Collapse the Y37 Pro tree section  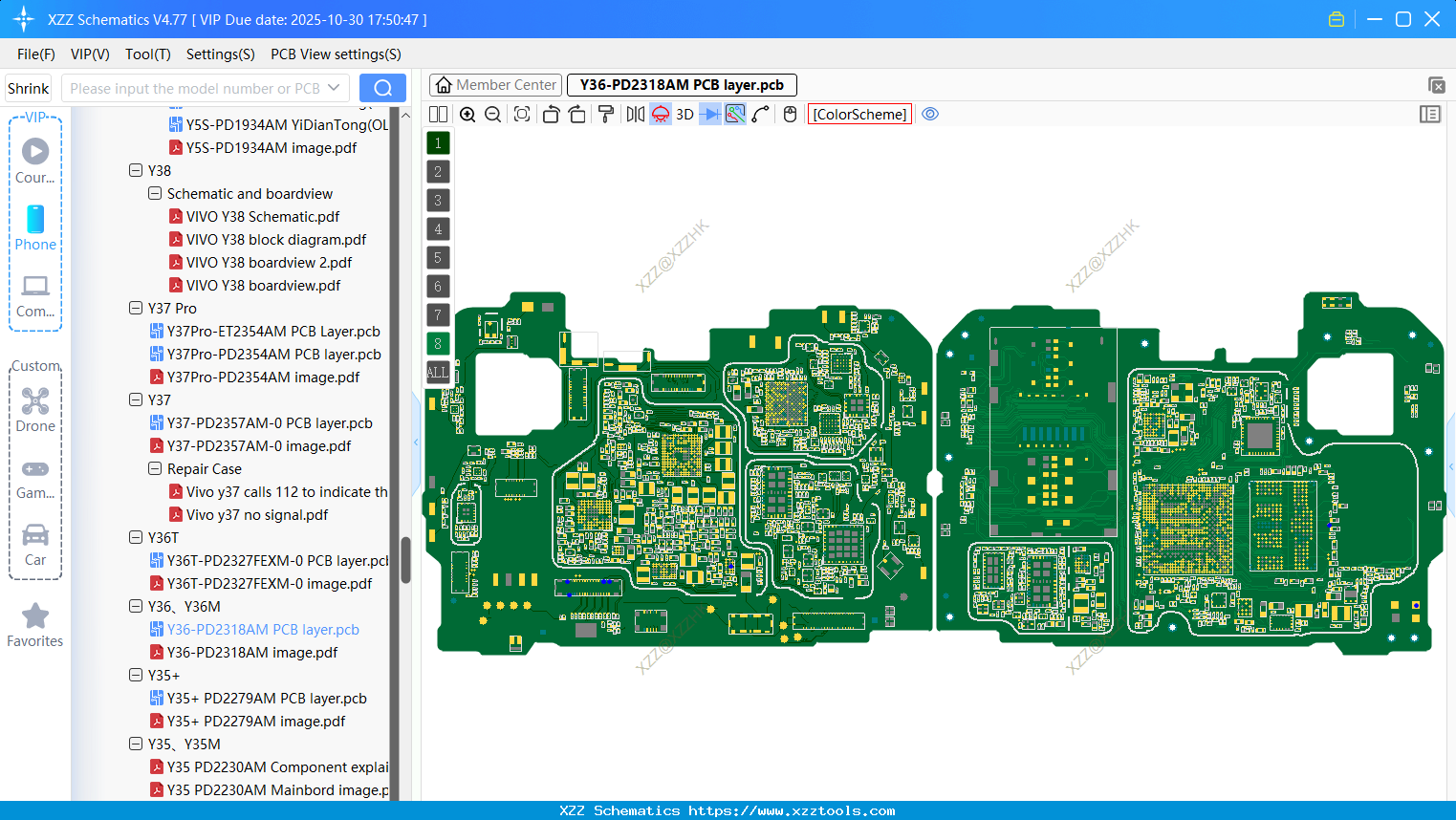point(136,308)
